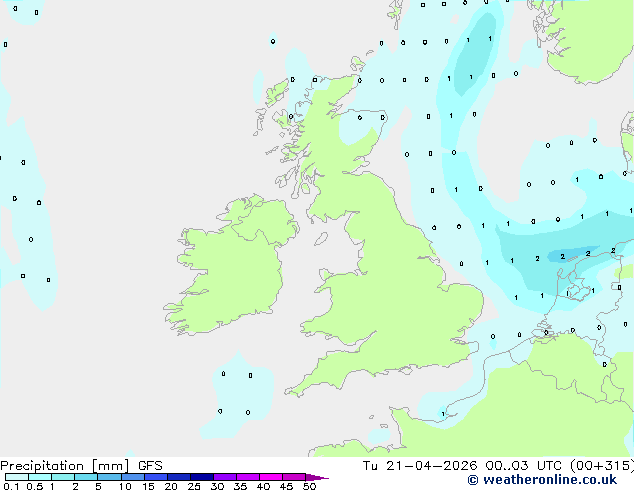
Task: Click the 20–25 mm legend swatch
Action: [x=178, y=477]
